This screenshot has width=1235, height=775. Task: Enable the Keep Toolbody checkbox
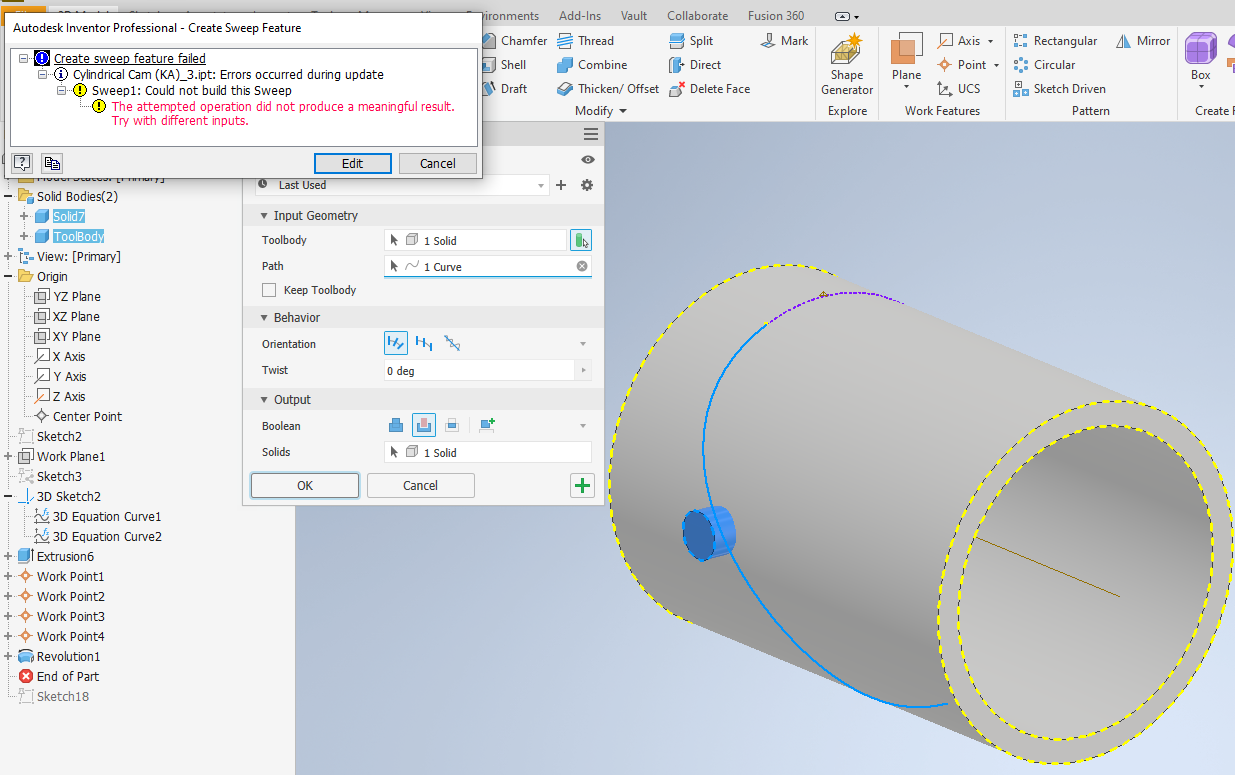point(268,290)
